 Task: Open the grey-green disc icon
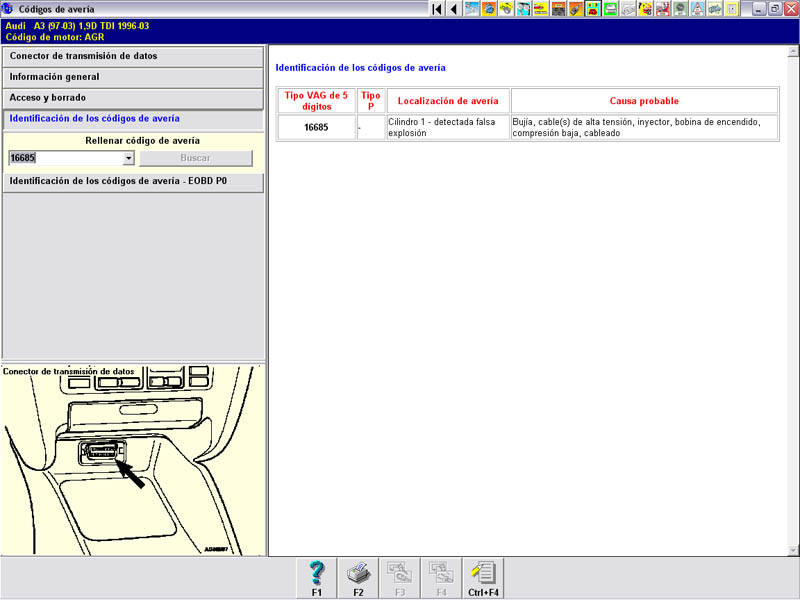pyautogui.click(x=680, y=9)
